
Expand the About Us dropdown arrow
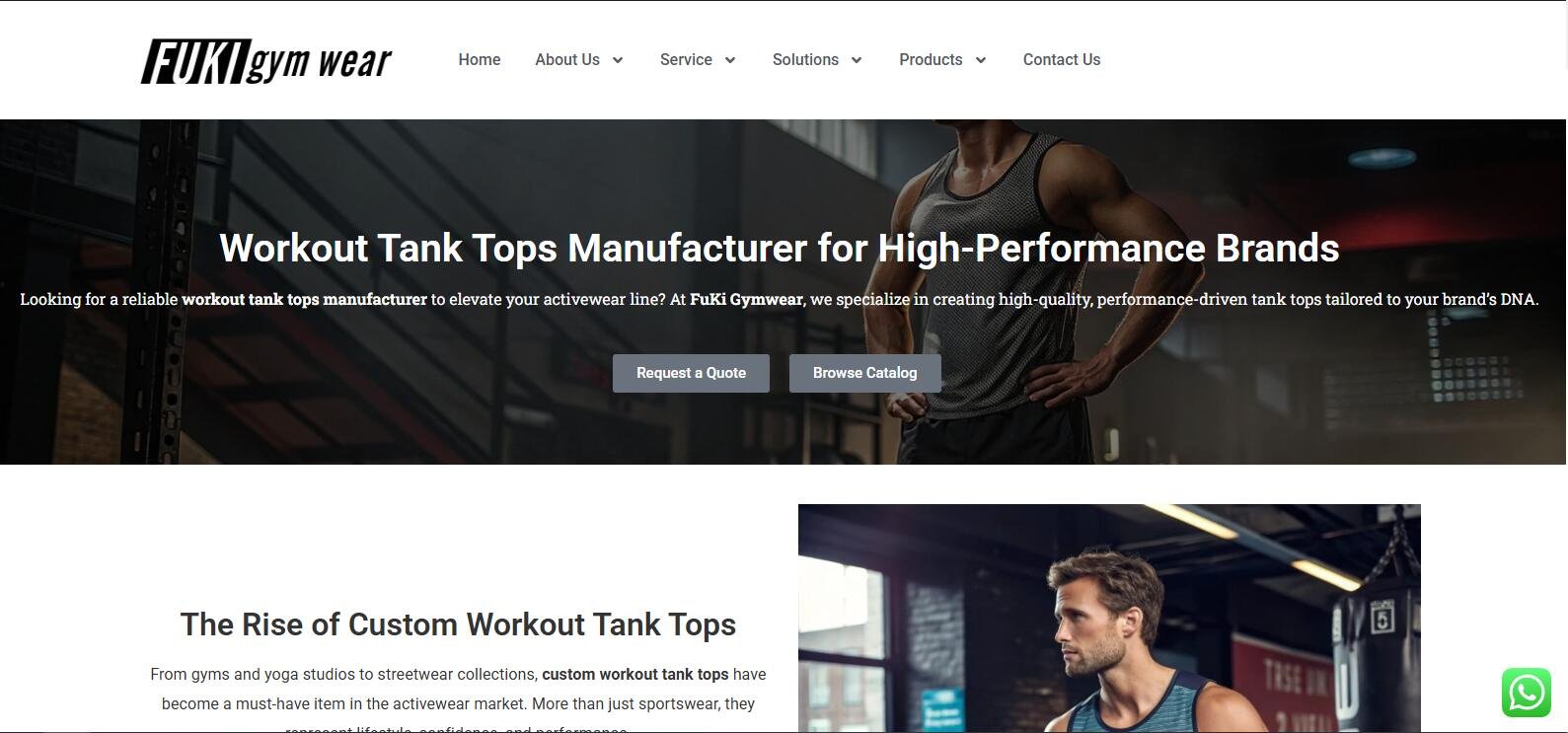pyautogui.click(x=618, y=60)
